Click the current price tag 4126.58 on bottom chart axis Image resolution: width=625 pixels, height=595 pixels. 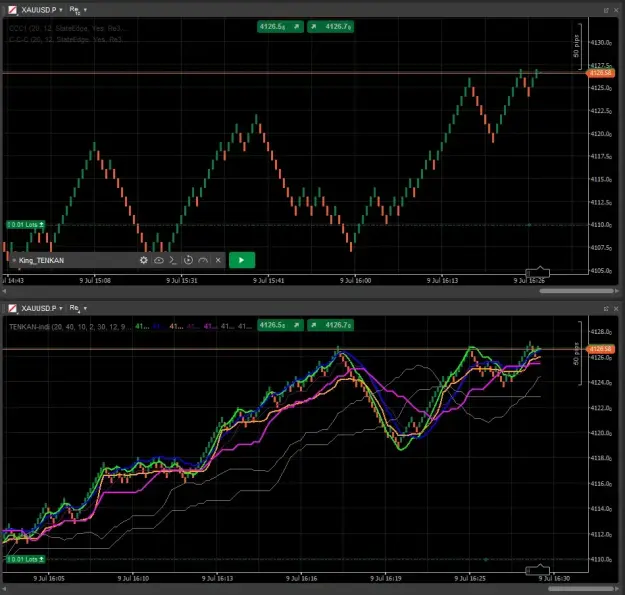tap(600, 349)
